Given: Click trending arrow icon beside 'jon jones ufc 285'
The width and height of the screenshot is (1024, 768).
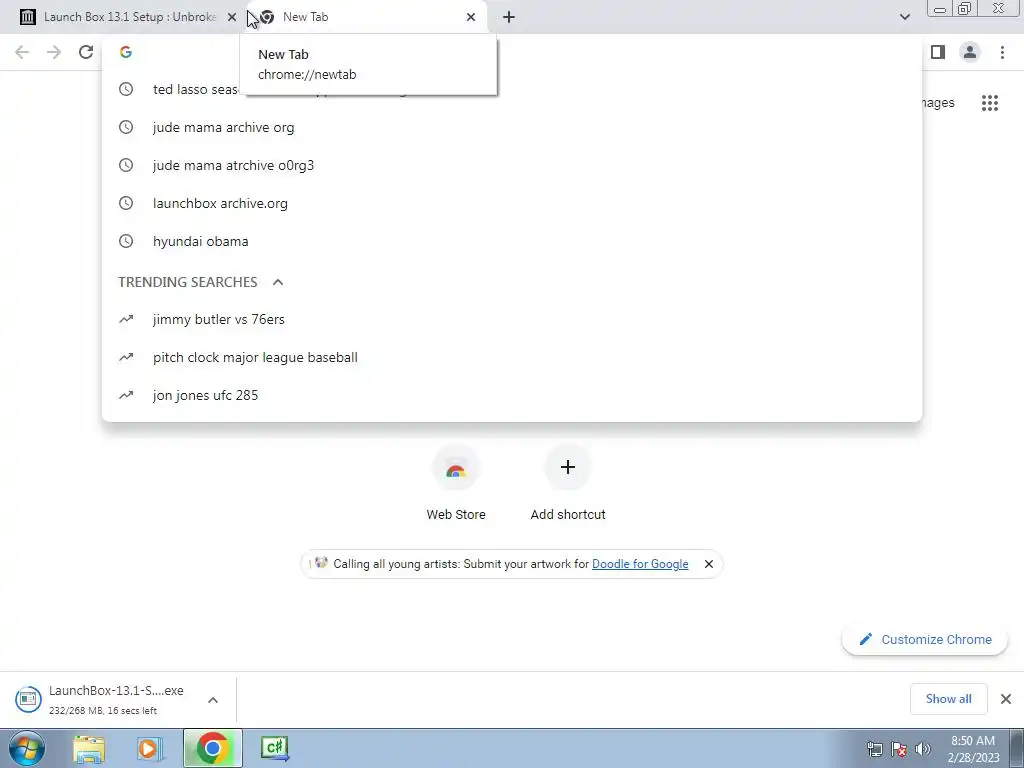Looking at the screenshot, I should coord(126,395).
